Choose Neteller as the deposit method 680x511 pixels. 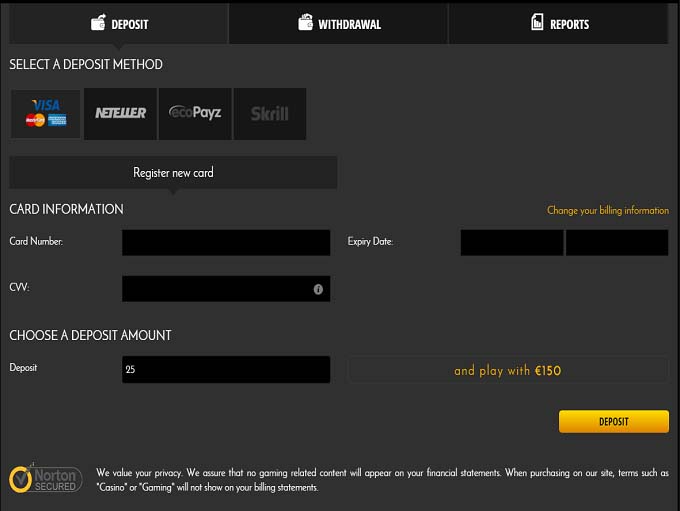[x=120, y=113]
